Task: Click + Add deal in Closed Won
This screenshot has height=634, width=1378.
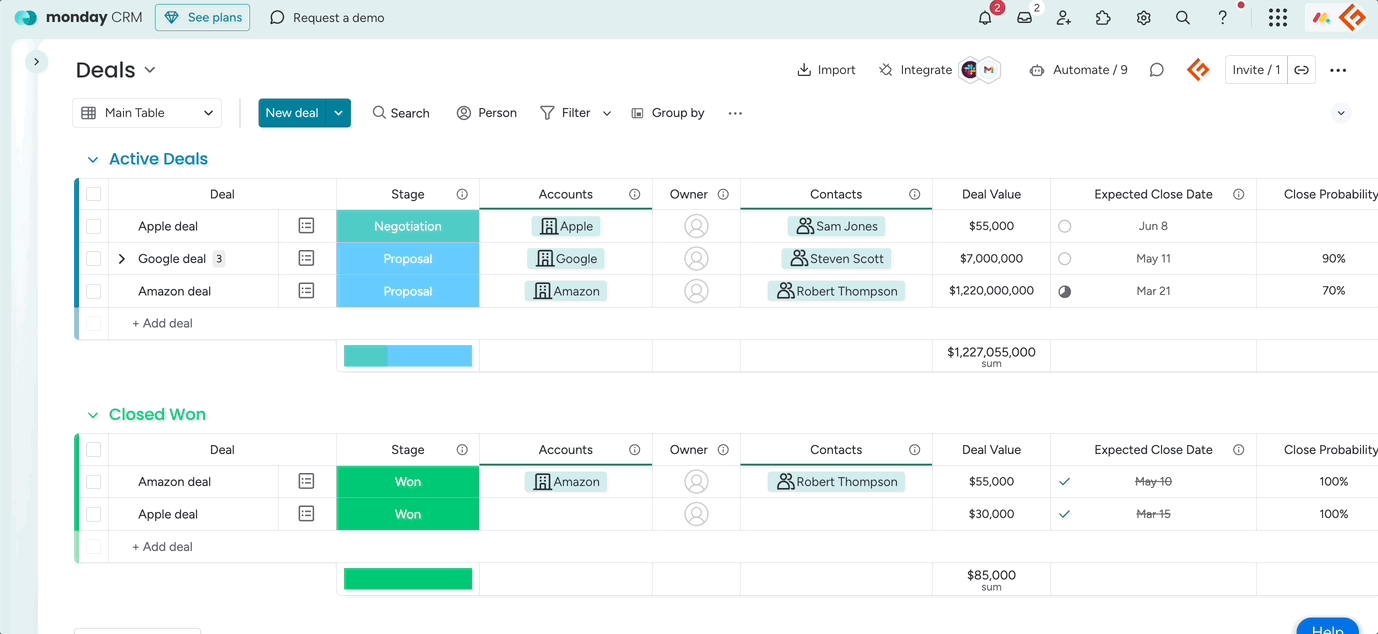Action: 162,547
